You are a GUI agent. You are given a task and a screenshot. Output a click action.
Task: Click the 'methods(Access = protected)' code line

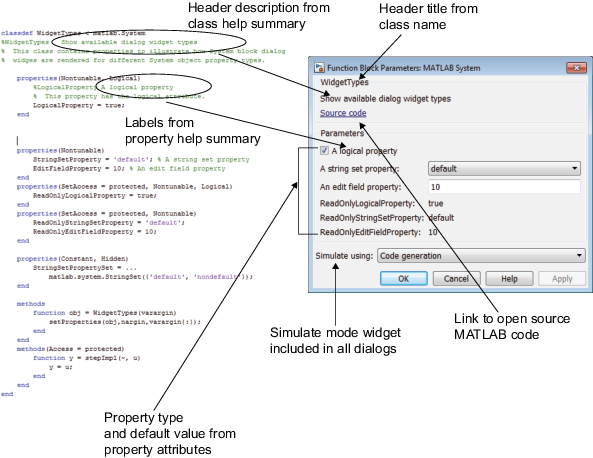click(70, 349)
